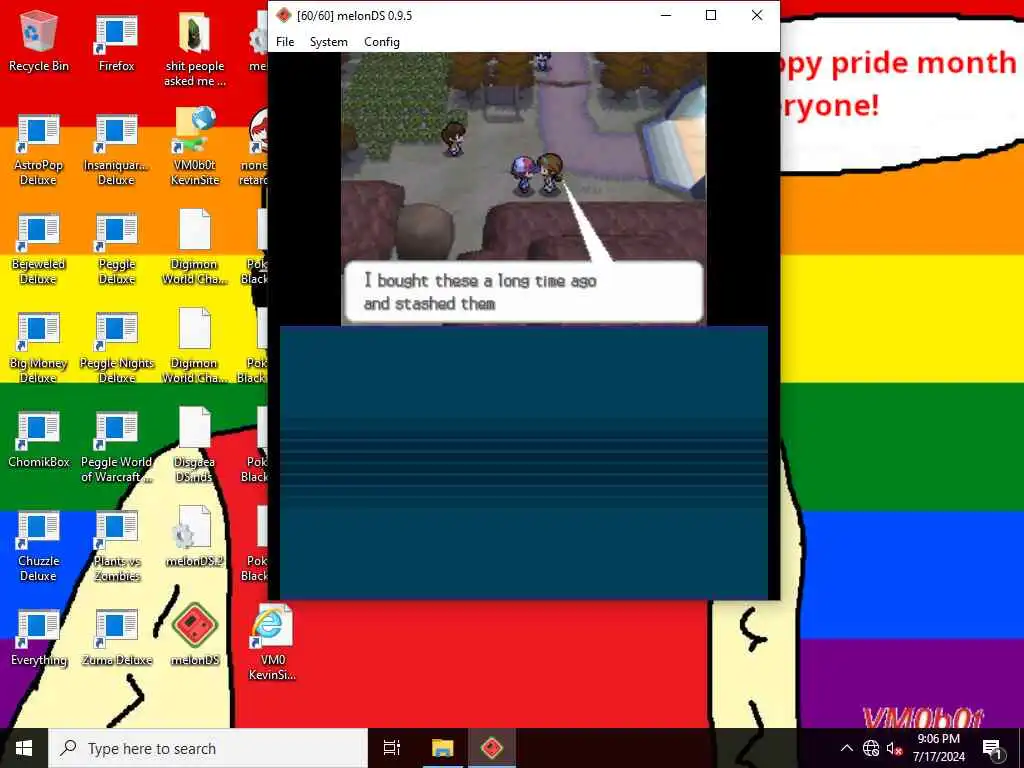
Task: Click the melonDS taskbar button
Action: [x=492, y=748]
